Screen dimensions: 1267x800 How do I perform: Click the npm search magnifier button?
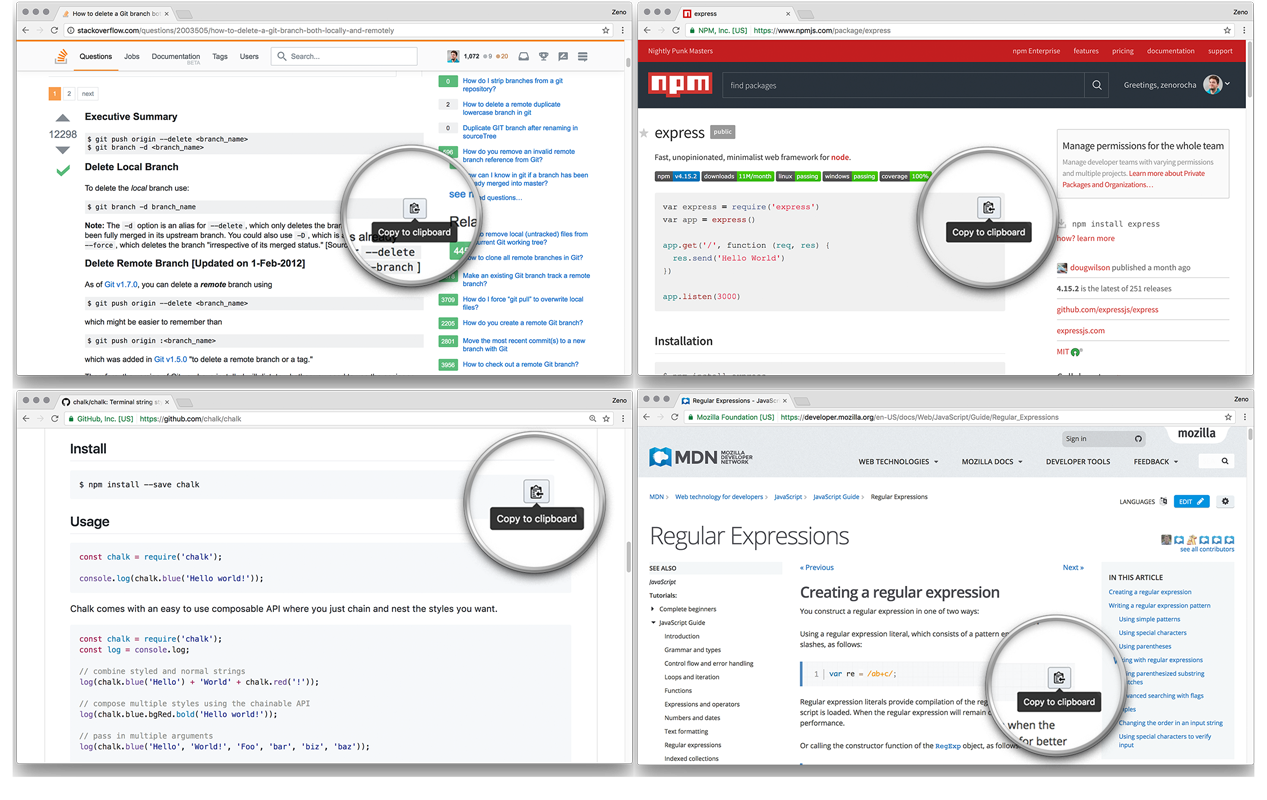(1097, 86)
